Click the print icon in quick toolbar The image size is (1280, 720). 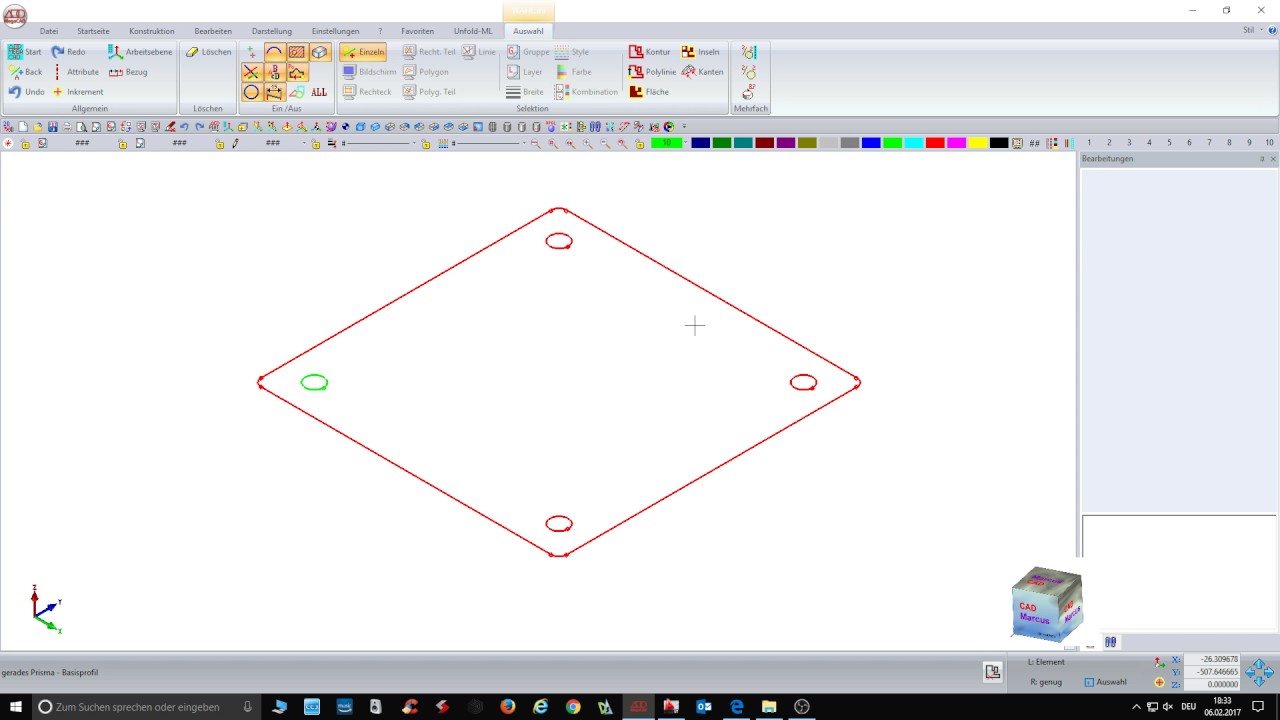pos(67,127)
